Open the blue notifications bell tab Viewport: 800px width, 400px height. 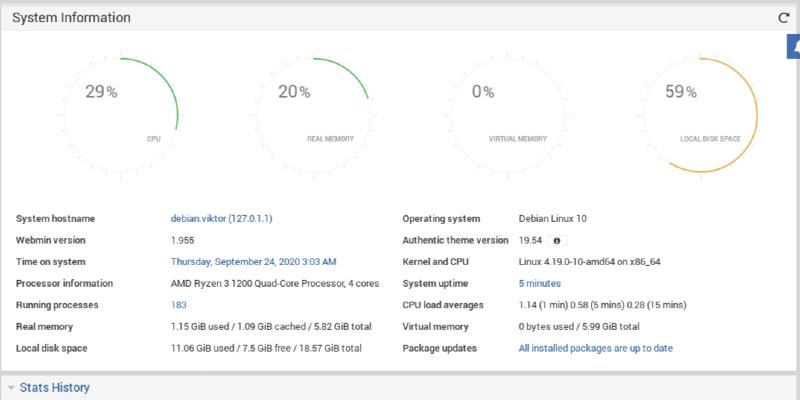click(x=792, y=48)
